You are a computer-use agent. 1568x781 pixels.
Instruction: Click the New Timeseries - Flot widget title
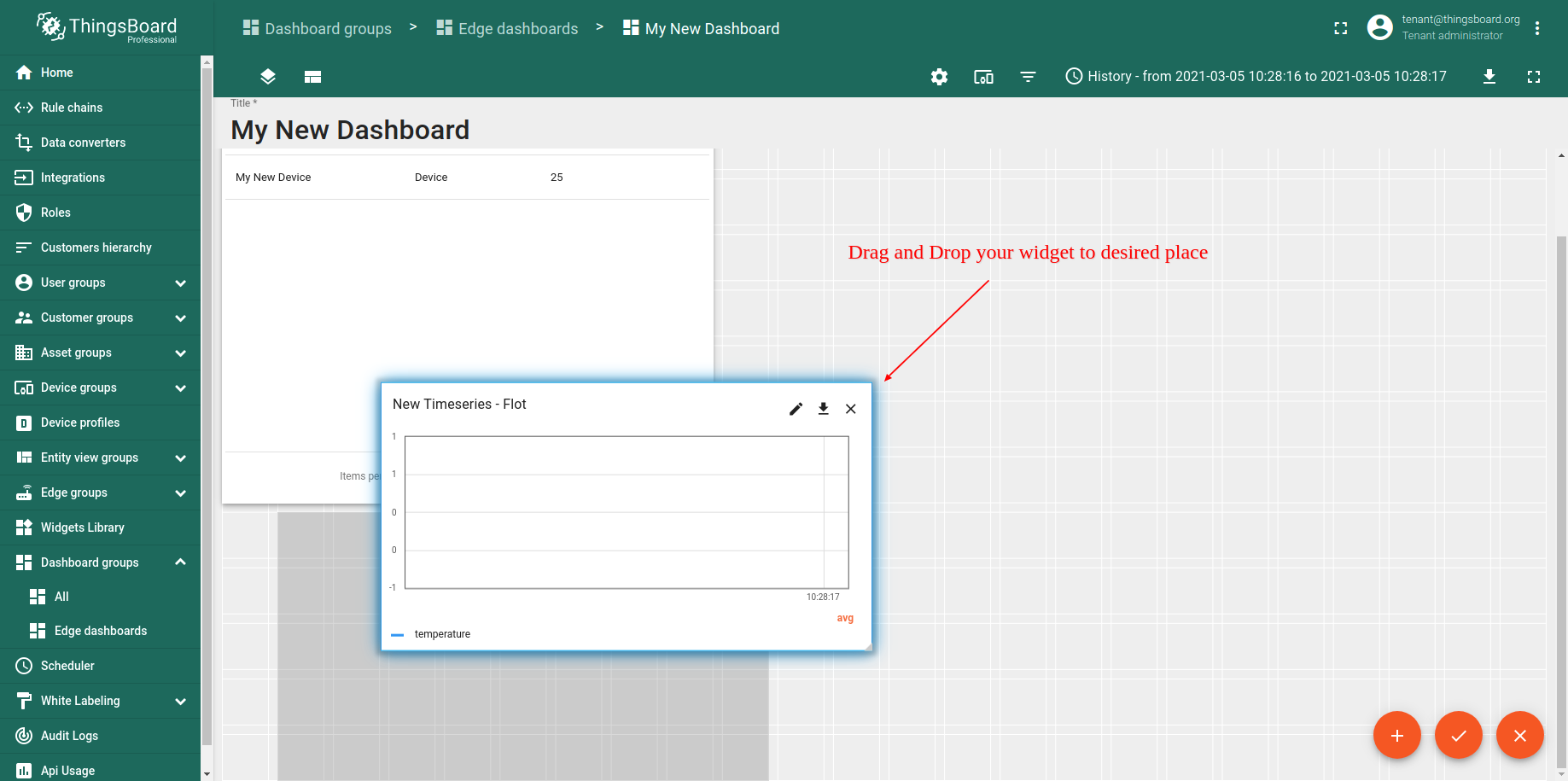[459, 405]
